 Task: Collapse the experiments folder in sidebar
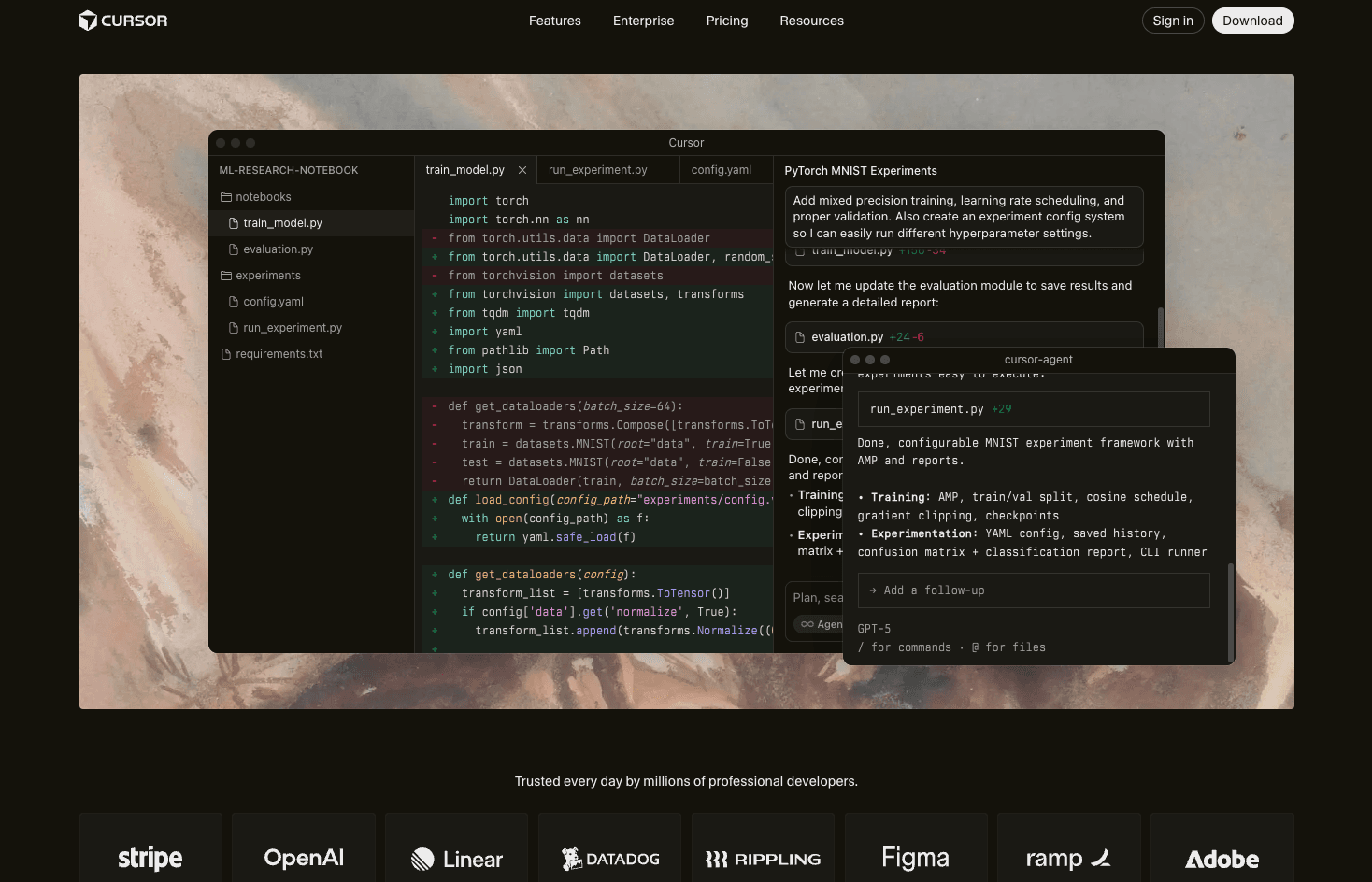[x=267, y=276]
